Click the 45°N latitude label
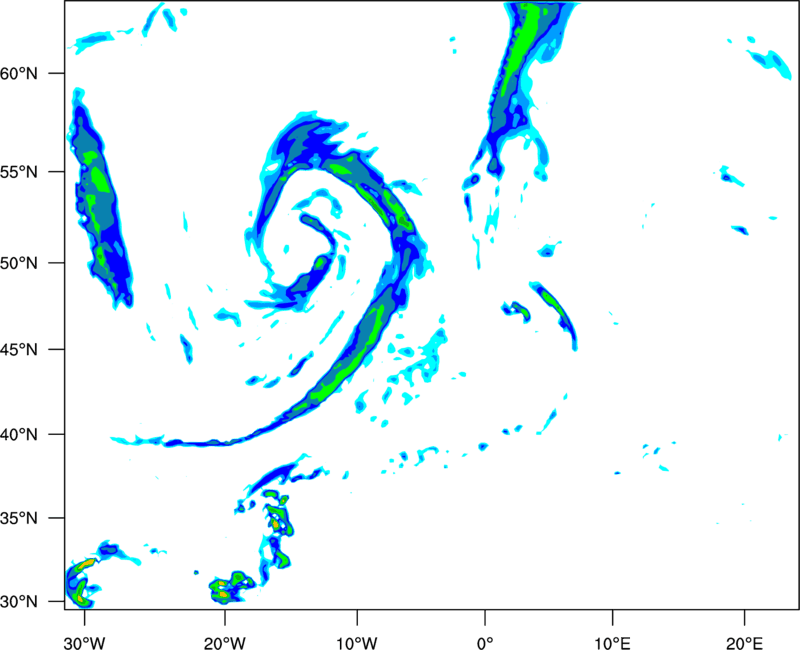Viewport: 800px width, 650px height. 19,349
